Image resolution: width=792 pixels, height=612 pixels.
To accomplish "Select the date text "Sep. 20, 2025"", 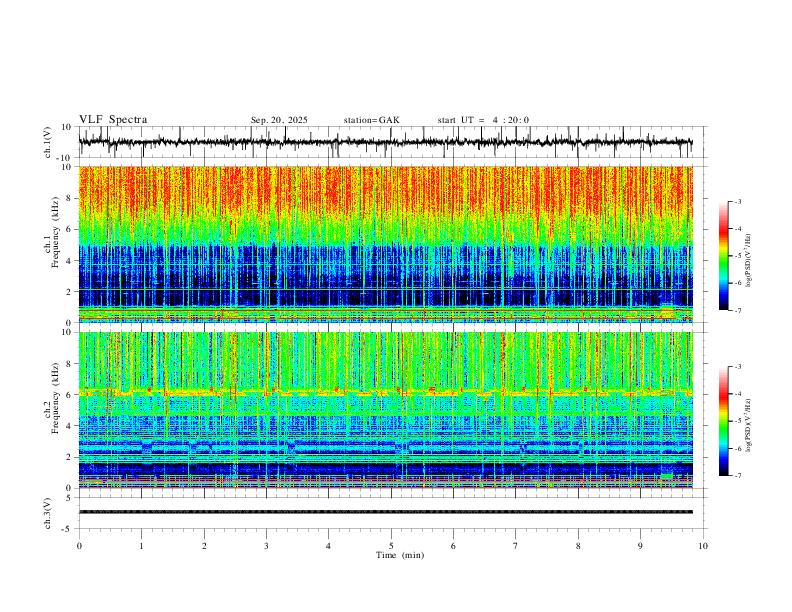I will pyautogui.click(x=279, y=120).
